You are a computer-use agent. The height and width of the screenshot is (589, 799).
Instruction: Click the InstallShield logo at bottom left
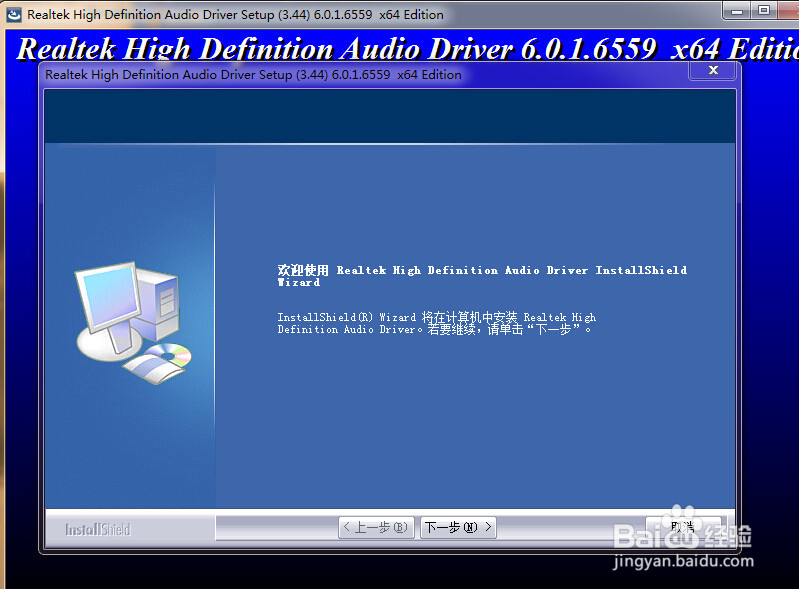point(98,530)
